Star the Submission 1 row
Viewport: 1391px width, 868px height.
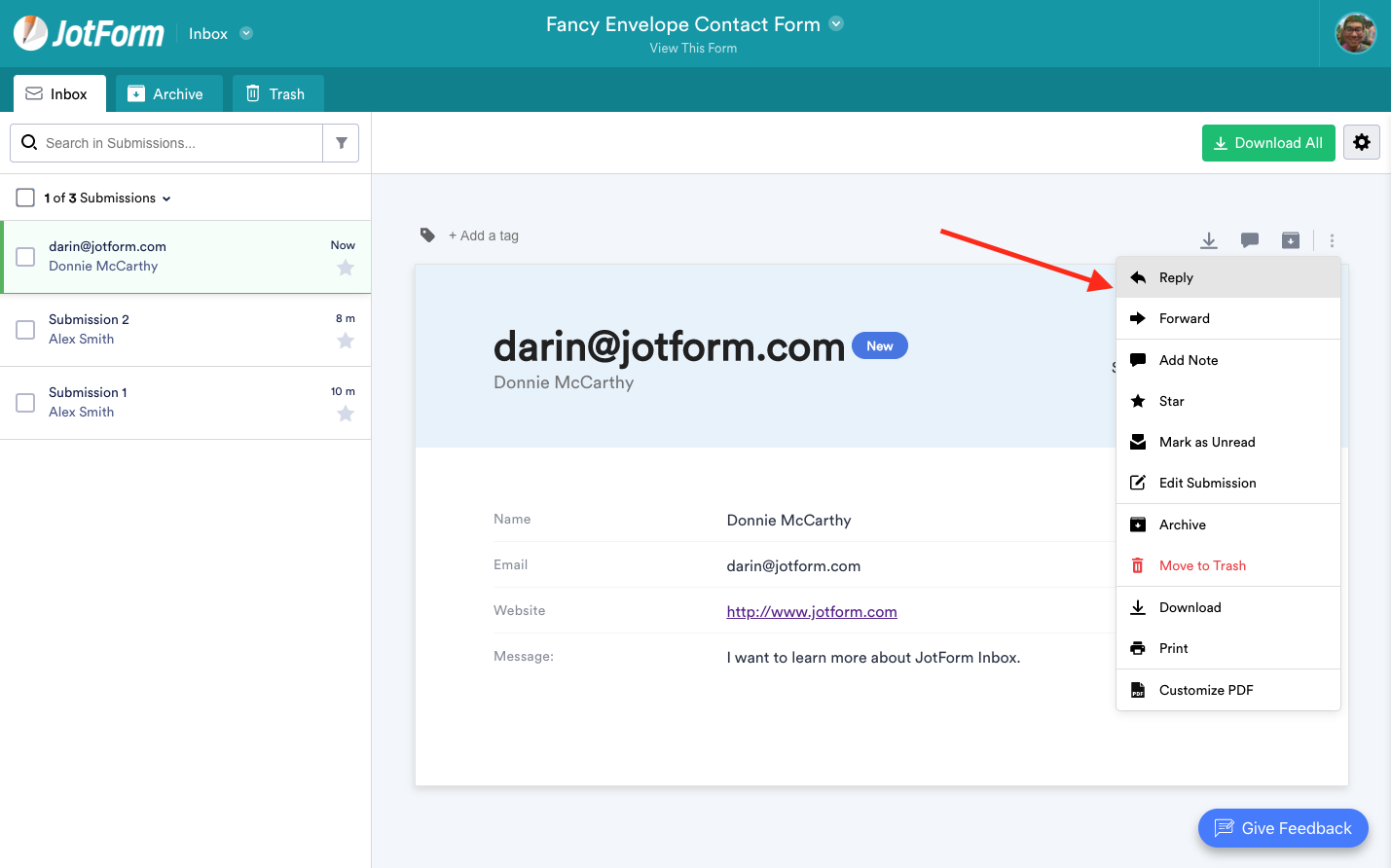pyautogui.click(x=346, y=414)
